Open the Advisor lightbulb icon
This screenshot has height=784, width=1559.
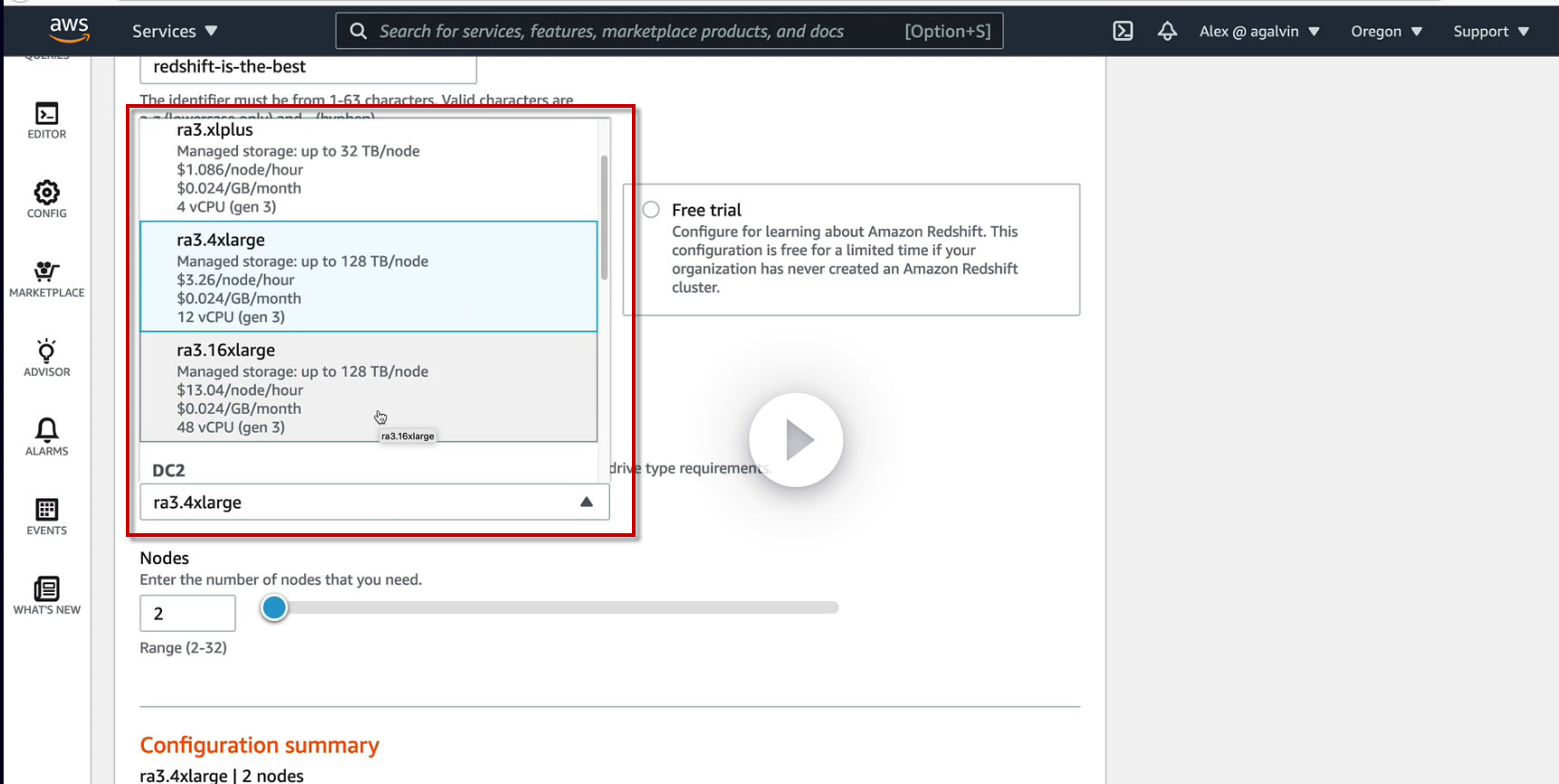coord(47,358)
